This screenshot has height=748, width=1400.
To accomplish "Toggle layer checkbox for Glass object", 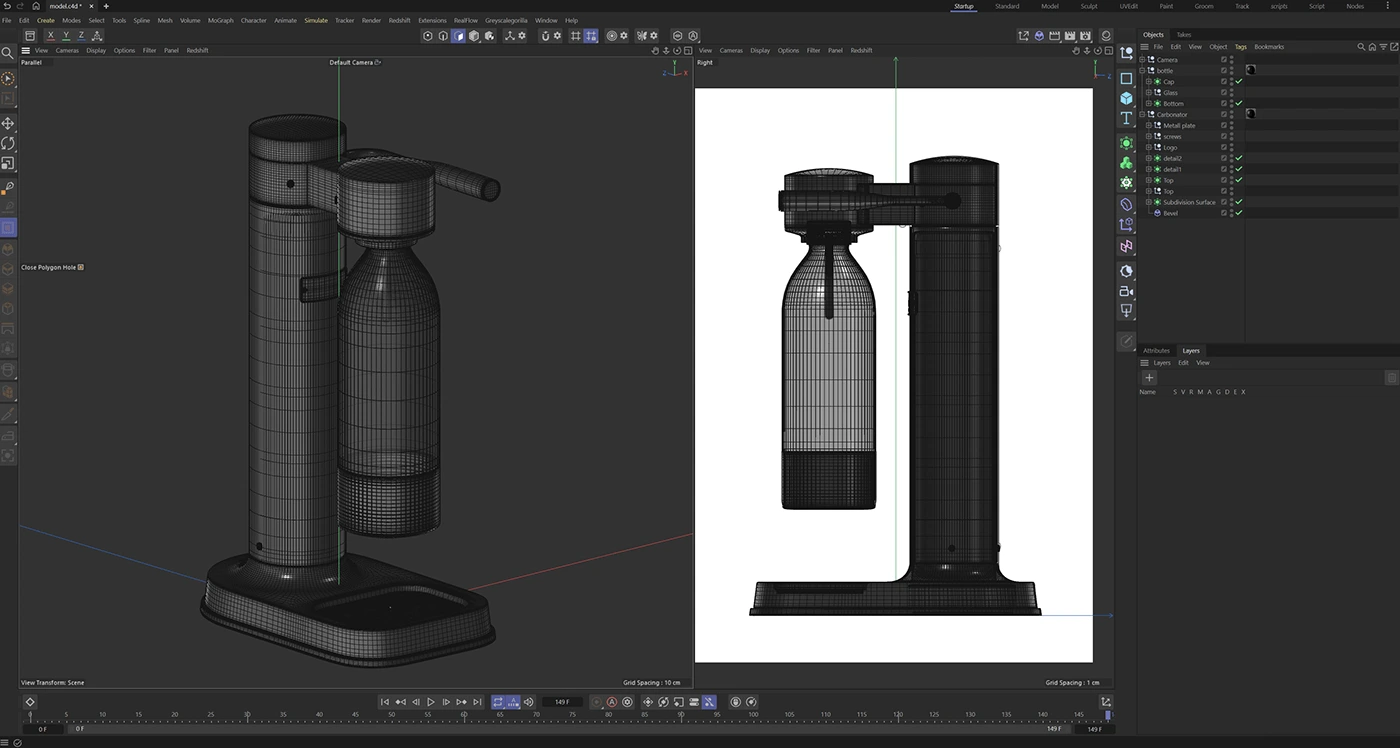I will point(1223,93).
